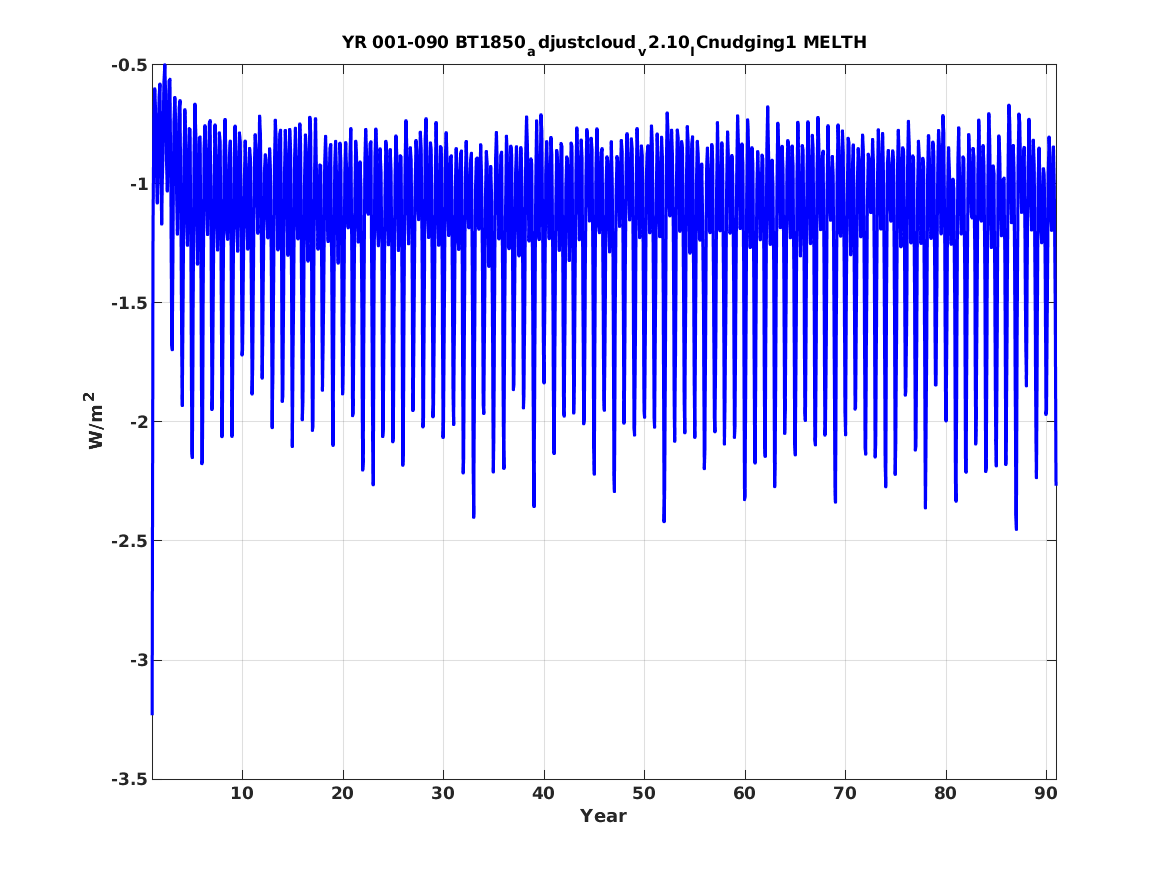Screen dimensions: 1167x875
Task: Click the initial minimum spike near -3.2
Action: 153,712
